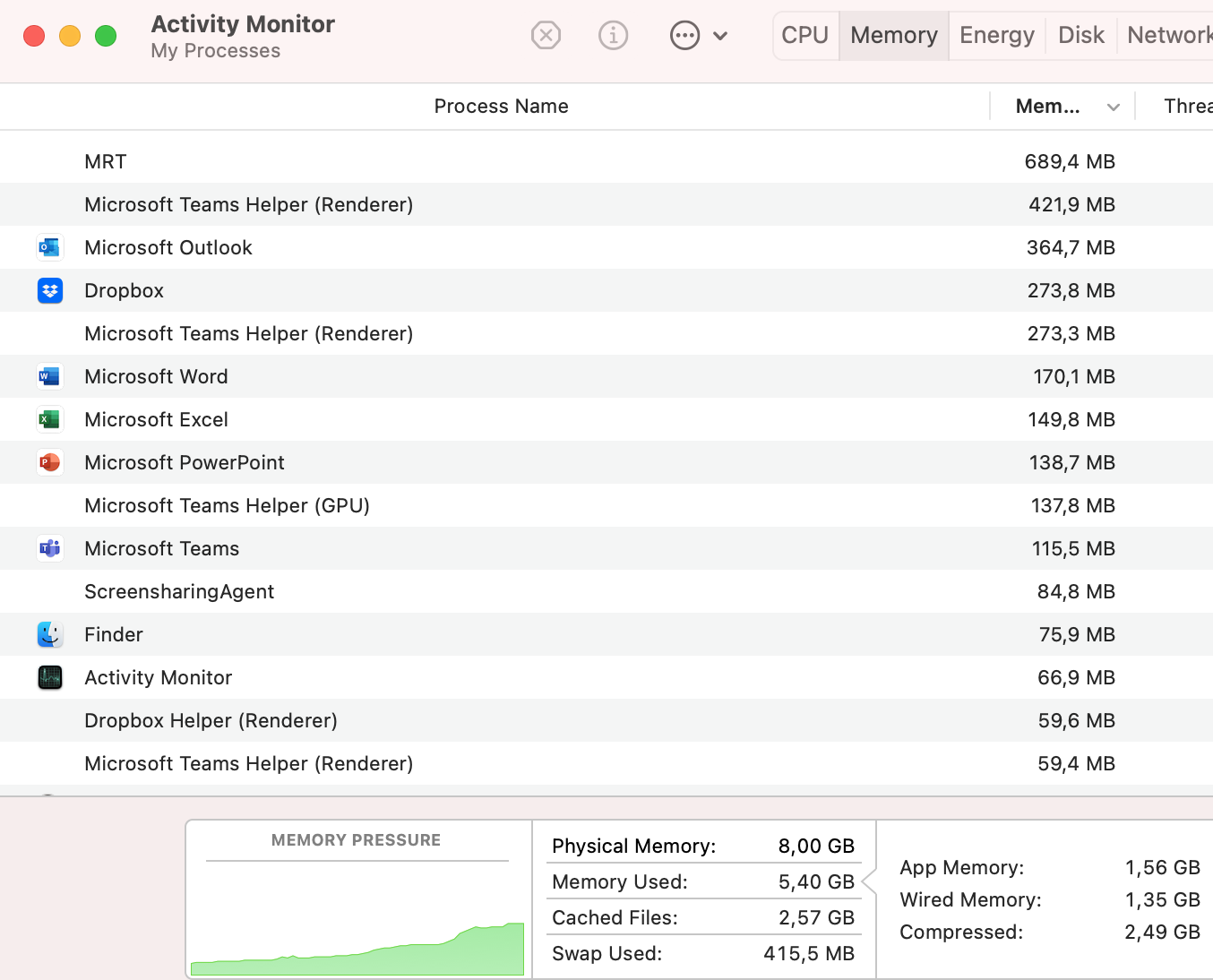
Task: Select the Microsoft Excel process name
Action: pos(156,419)
